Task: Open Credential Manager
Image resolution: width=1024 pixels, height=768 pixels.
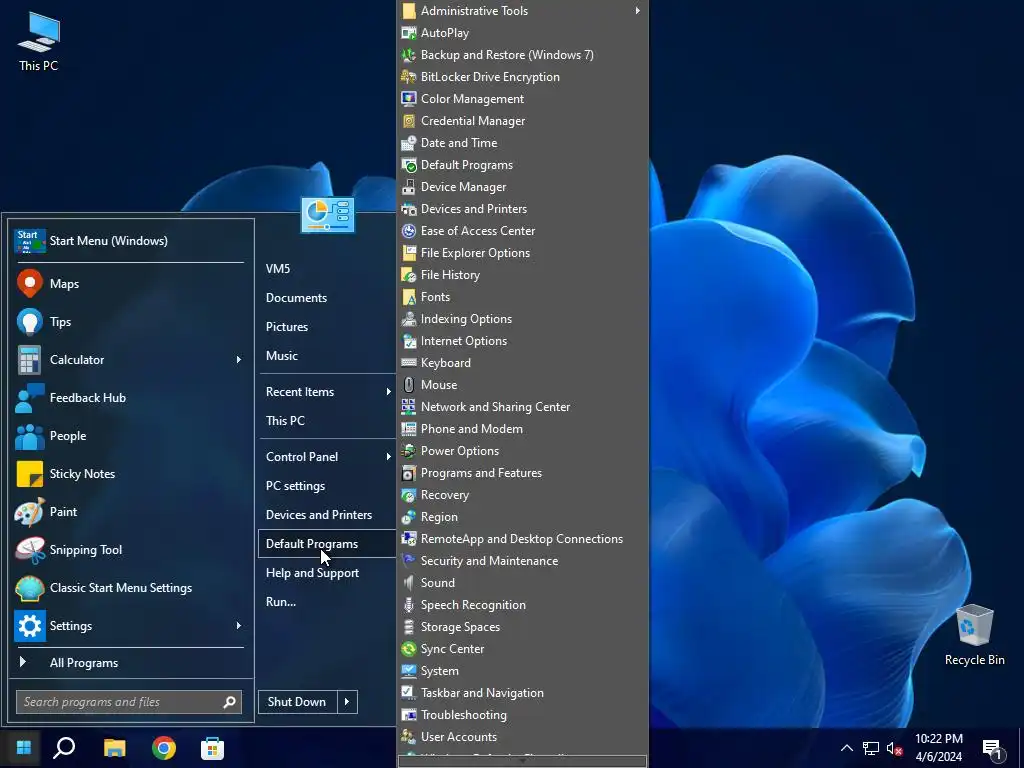Action: click(x=522, y=121)
